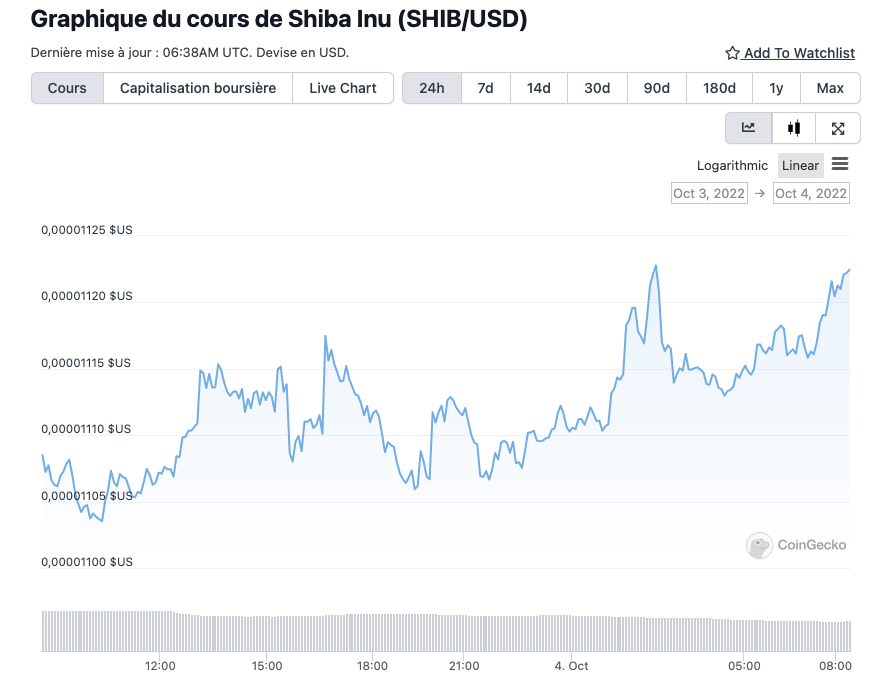
Task: Enable the Logarithmic scale
Action: (732, 166)
